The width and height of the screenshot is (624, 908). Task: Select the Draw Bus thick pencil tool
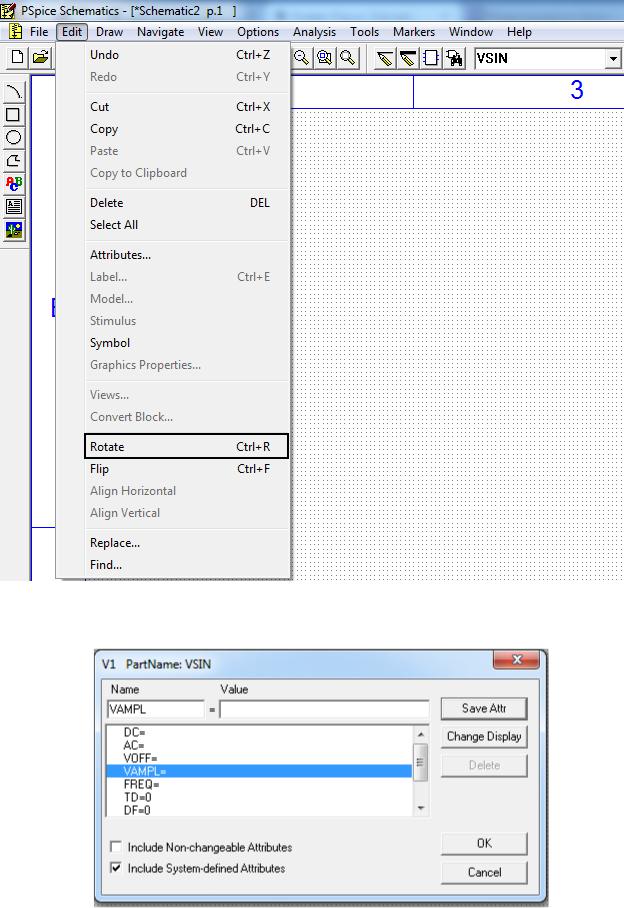(x=408, y=58)
